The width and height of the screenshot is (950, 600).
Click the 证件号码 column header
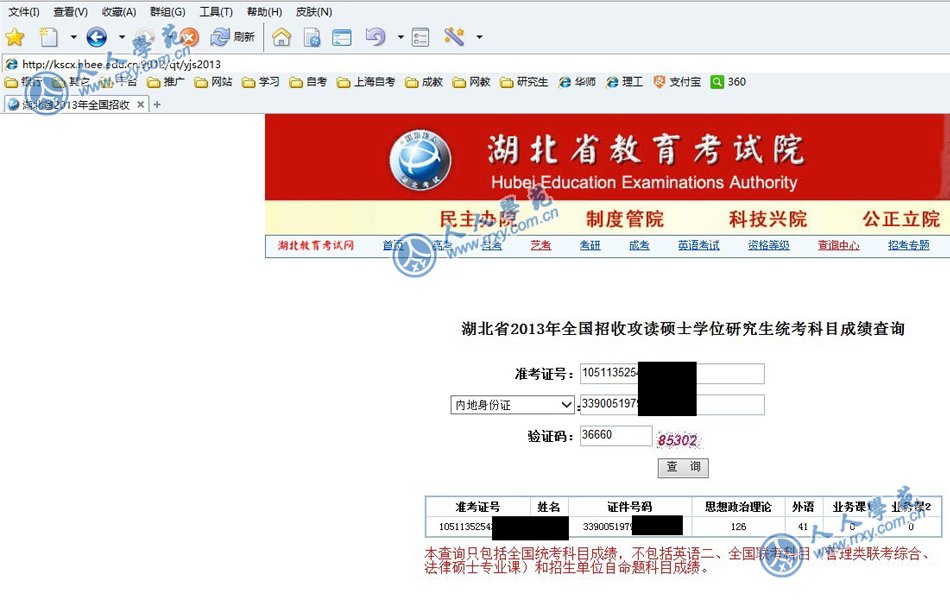[629, 507]
